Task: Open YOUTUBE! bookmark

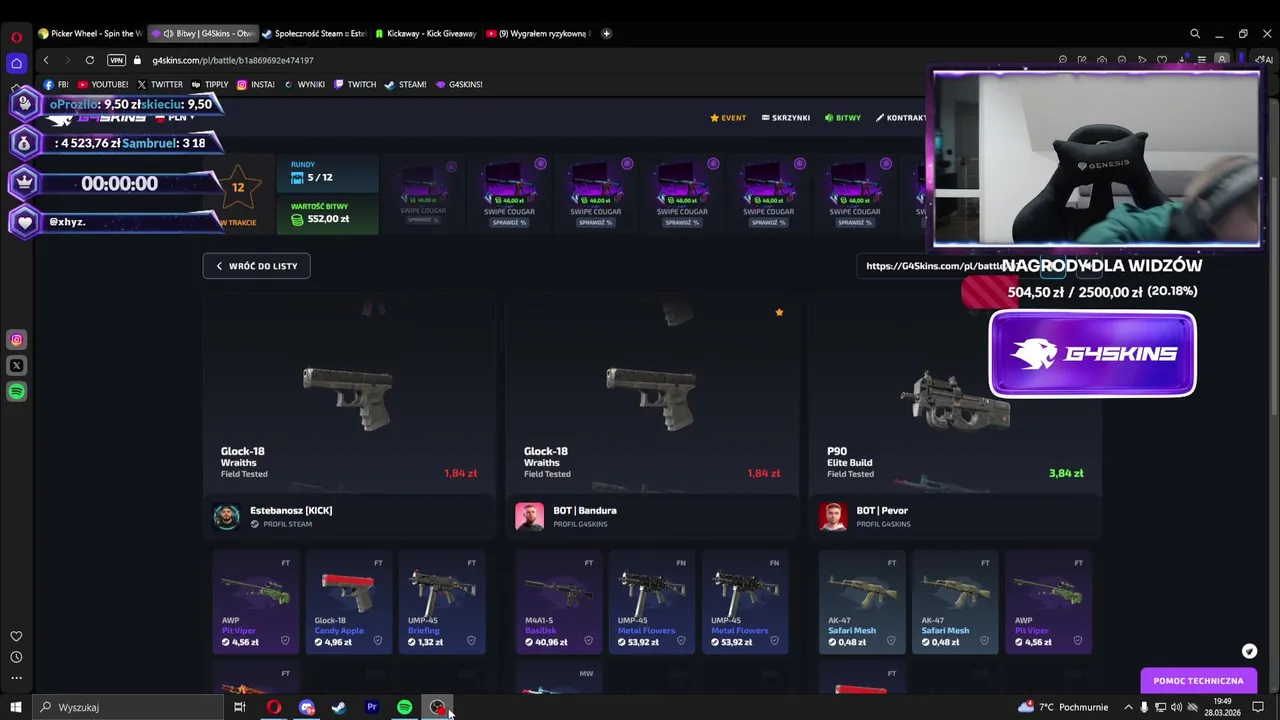Action: tap(103, 85)
